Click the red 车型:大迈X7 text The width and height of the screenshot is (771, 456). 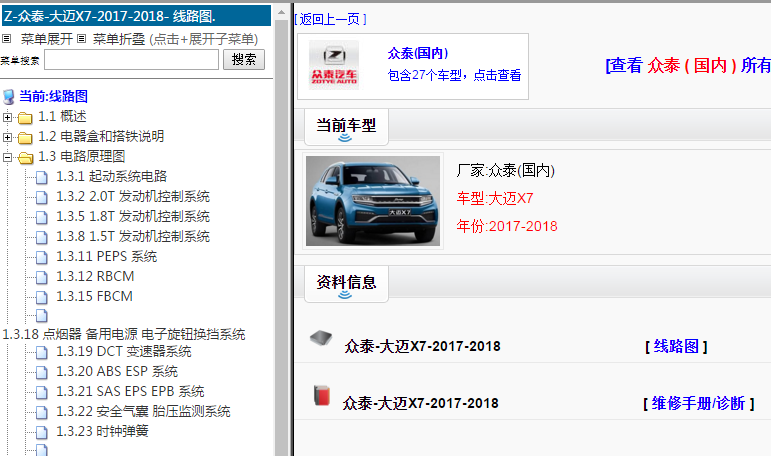(x=495, y=198)
